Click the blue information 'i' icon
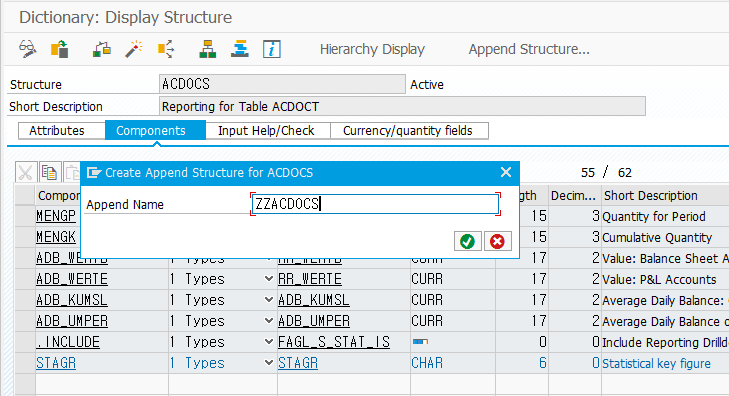Viewport: 729px width, 396px height. coord(272,49)
